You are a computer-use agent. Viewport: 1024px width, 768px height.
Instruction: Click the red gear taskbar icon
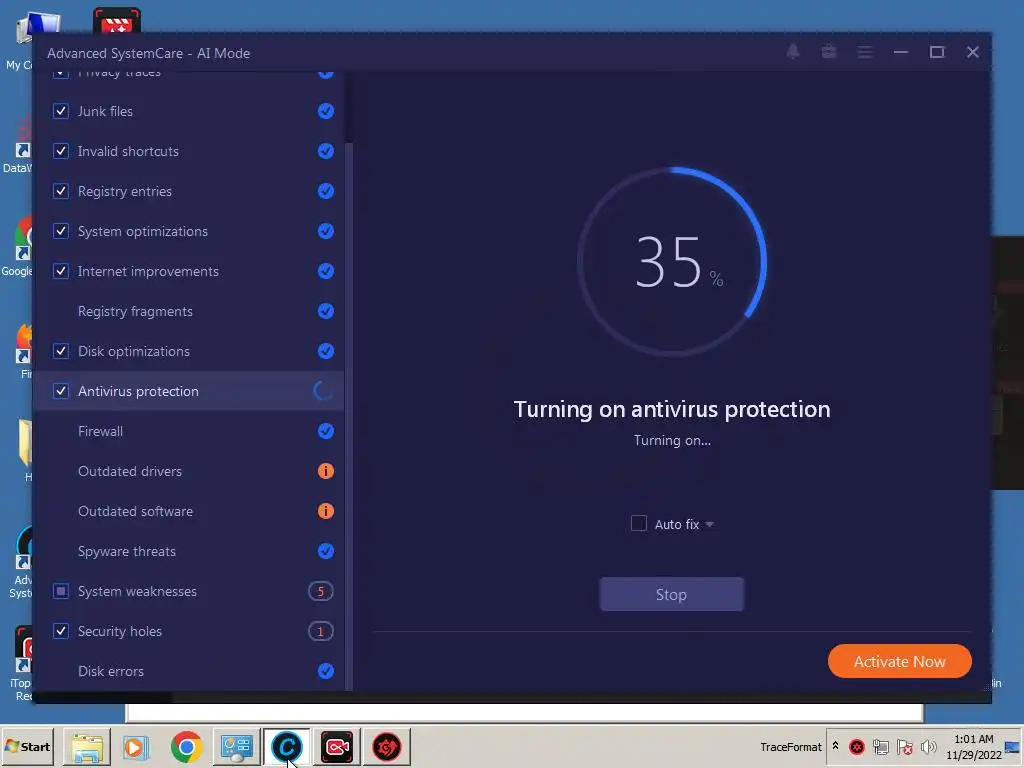tap(387, 746)
